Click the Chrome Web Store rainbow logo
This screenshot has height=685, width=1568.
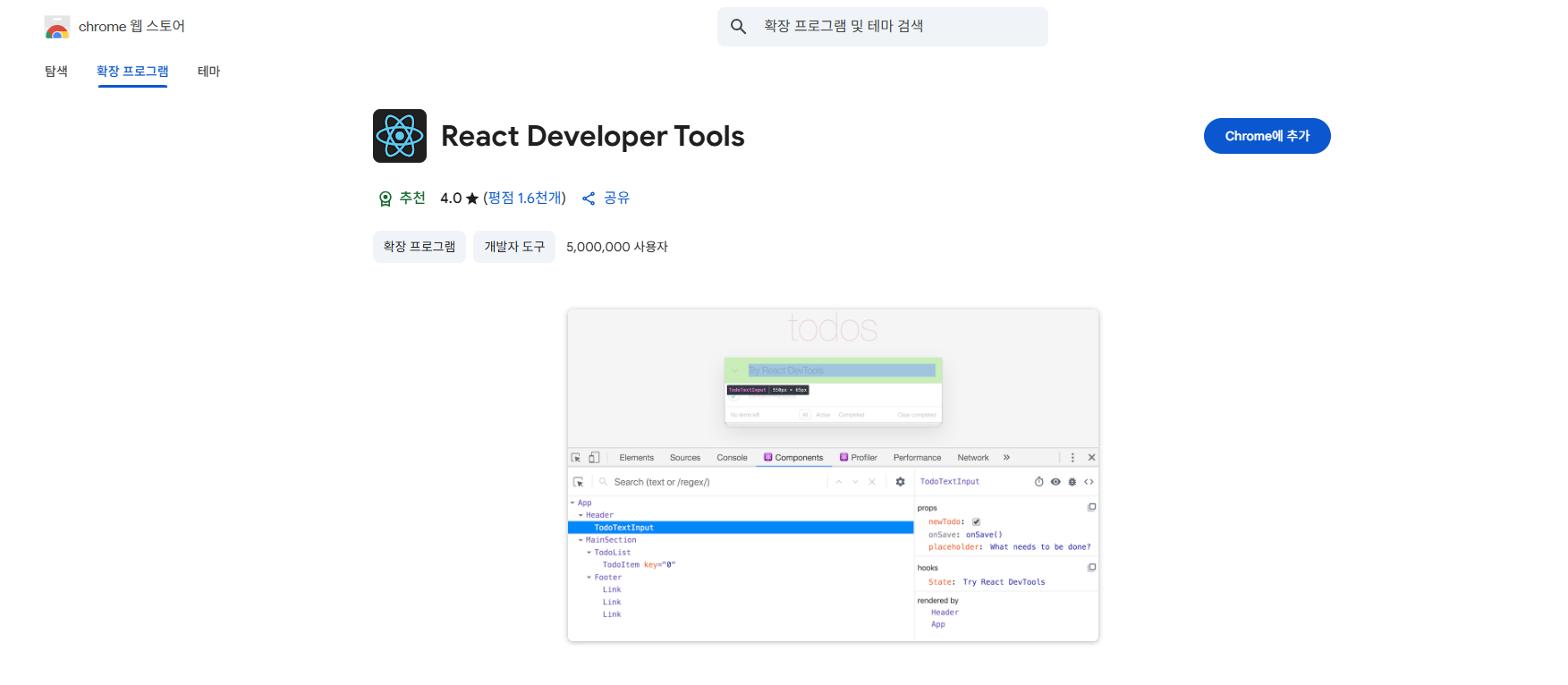tap(57, 27)
